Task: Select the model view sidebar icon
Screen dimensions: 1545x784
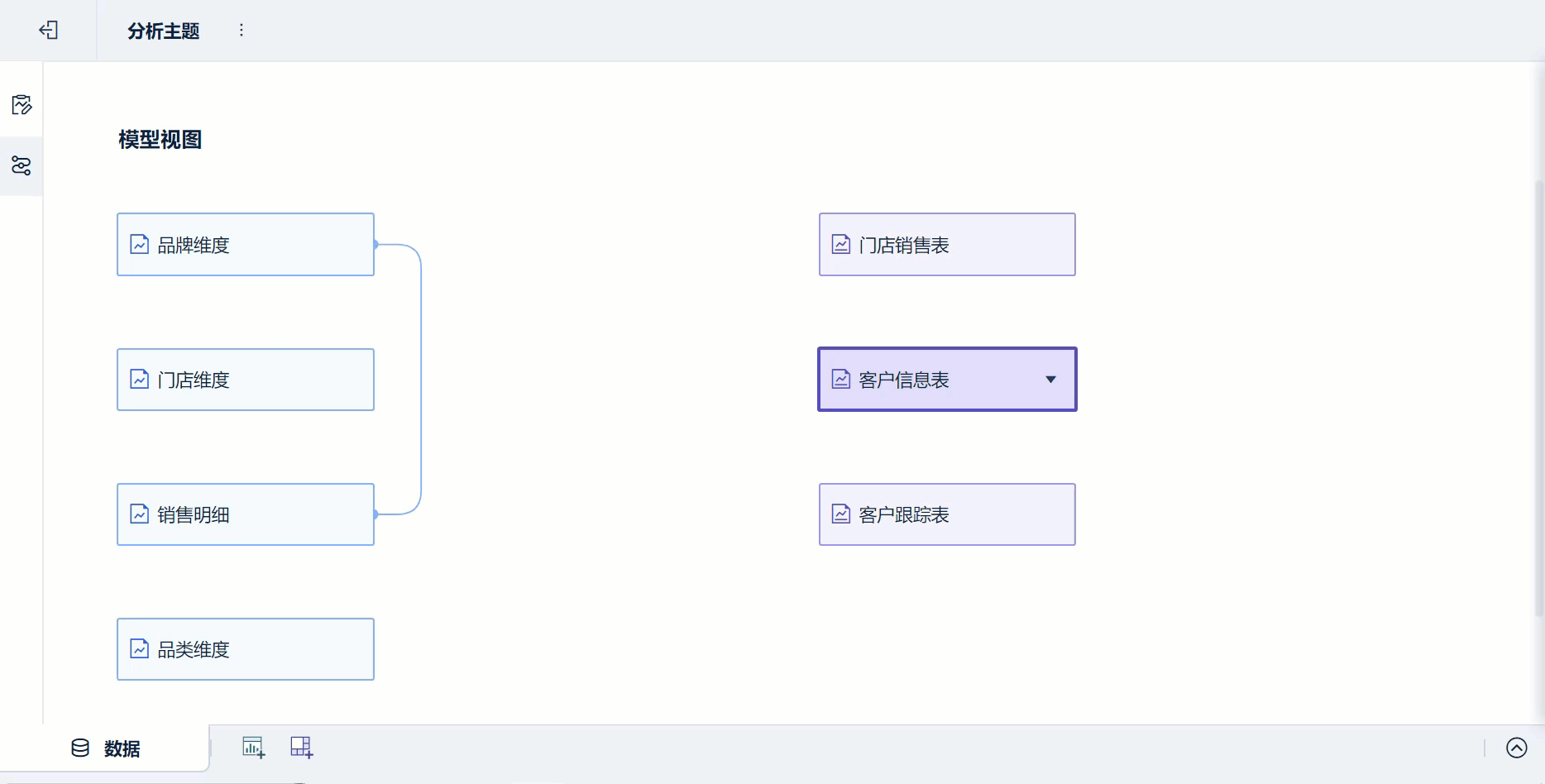Action: coord(22,165)
